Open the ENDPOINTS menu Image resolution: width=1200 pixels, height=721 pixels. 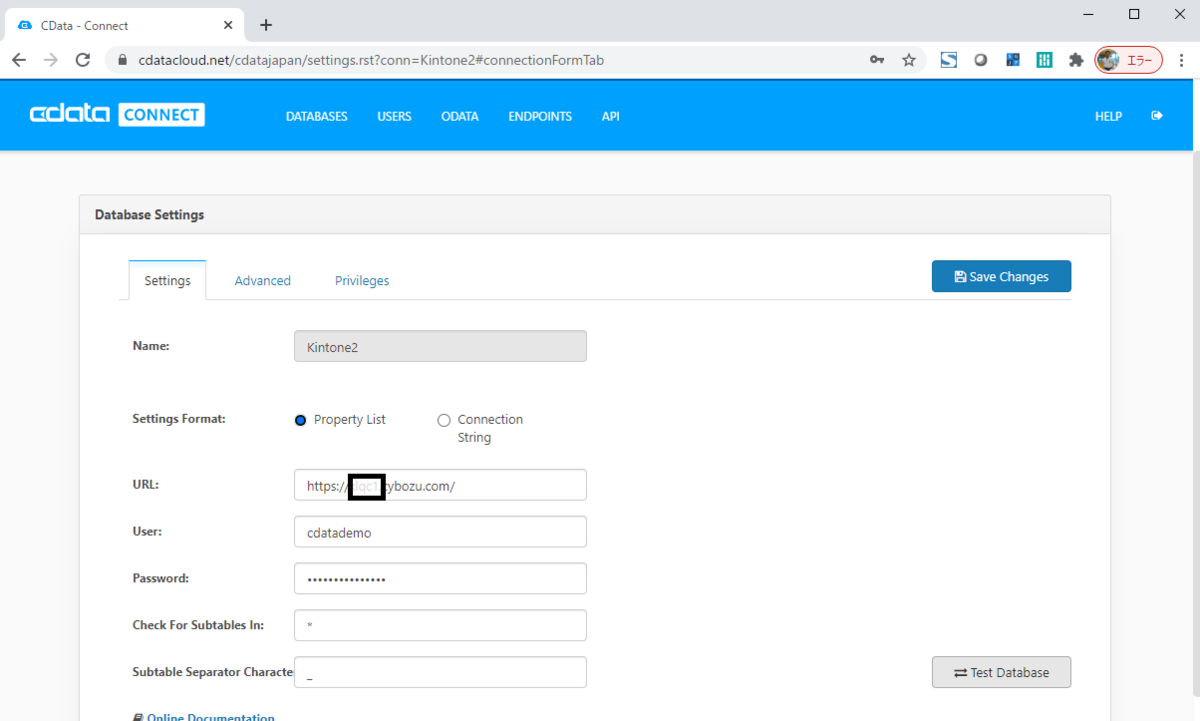pos(540,116)
